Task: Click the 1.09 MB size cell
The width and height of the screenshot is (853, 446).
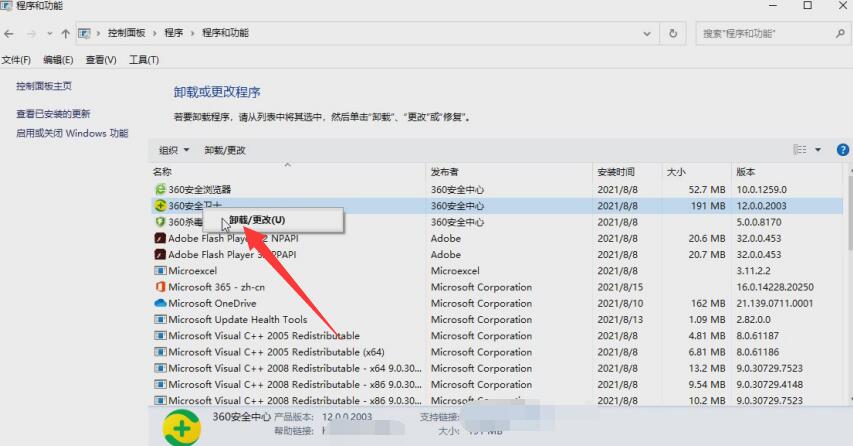Action: pos(707,319)
